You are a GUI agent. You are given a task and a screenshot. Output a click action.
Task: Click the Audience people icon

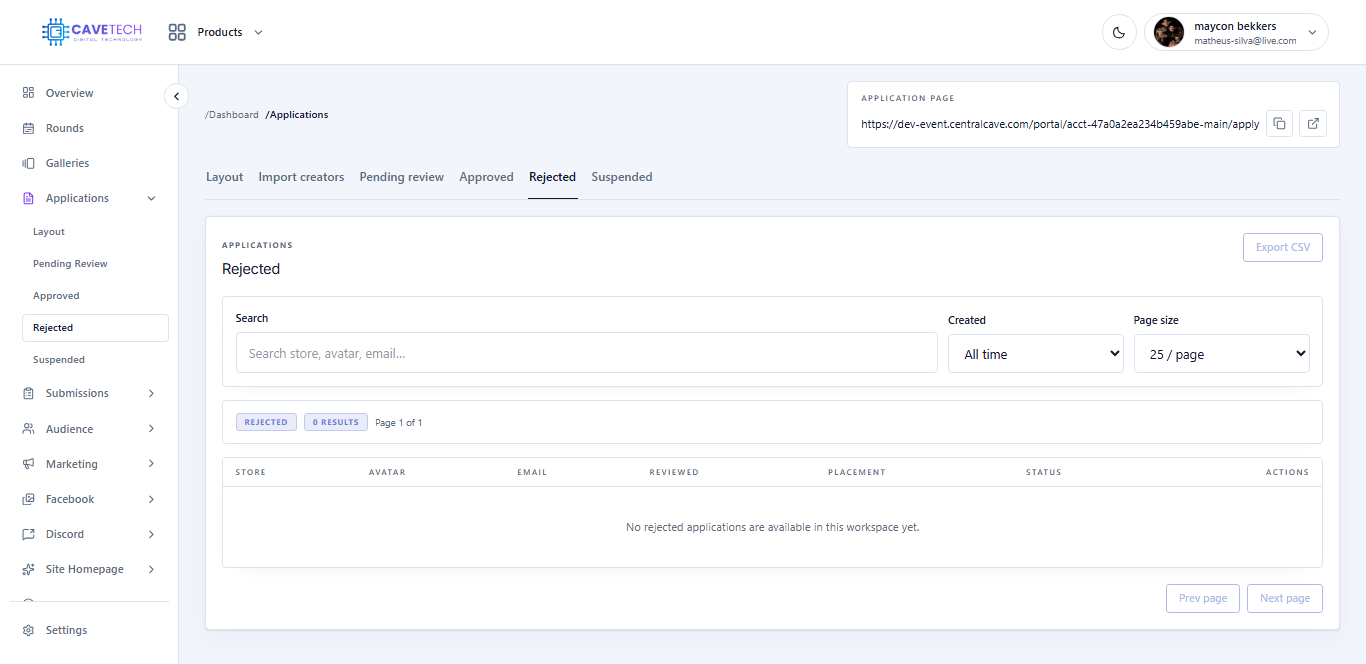(28, 429)
